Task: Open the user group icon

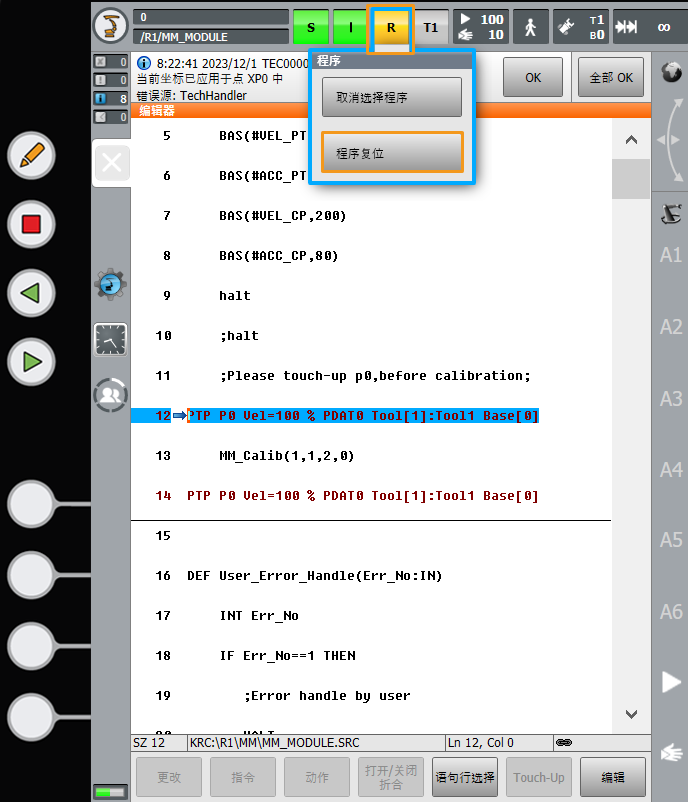Action: click(x=110, y=395)
